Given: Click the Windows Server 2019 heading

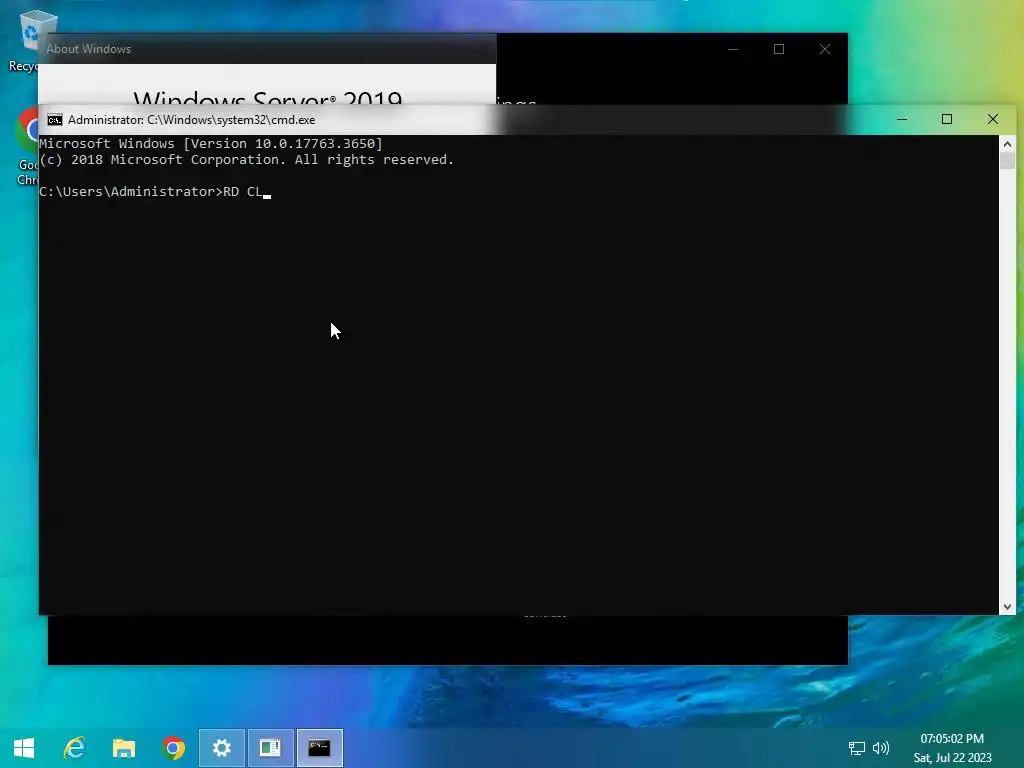Looking at the screenshot, I should [268, 99].
